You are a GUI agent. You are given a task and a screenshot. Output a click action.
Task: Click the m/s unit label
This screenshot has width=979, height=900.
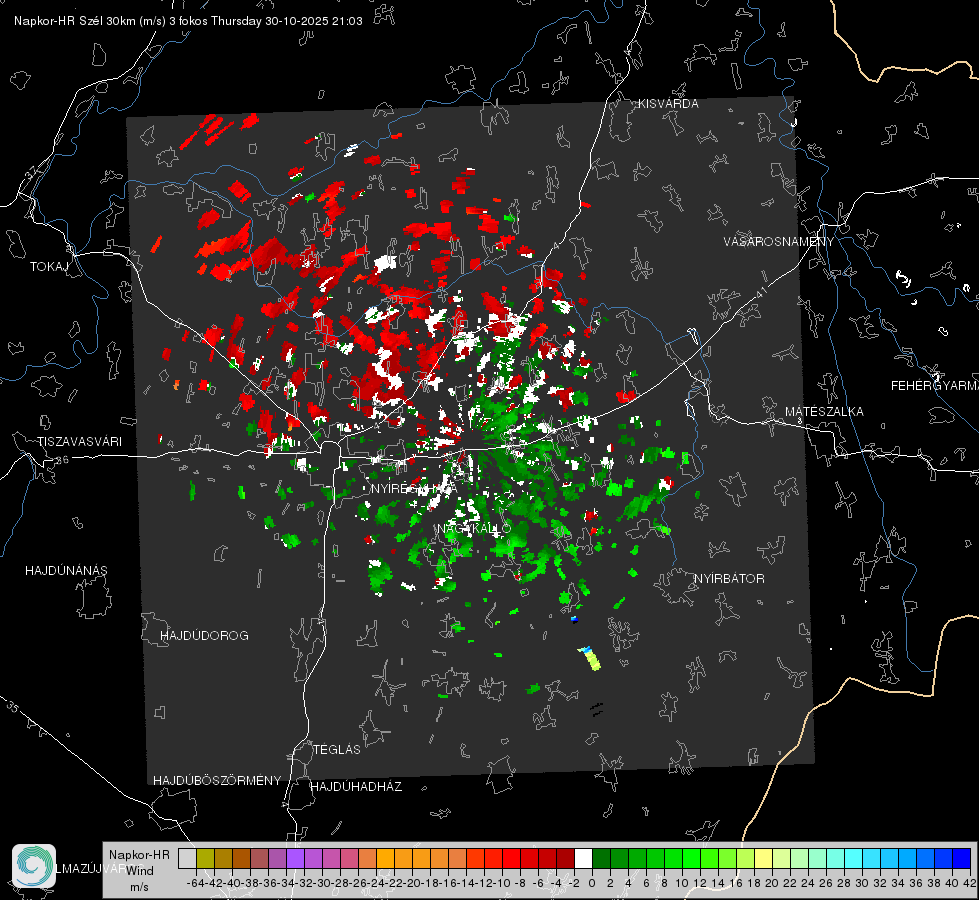click(x=139, y=887)
